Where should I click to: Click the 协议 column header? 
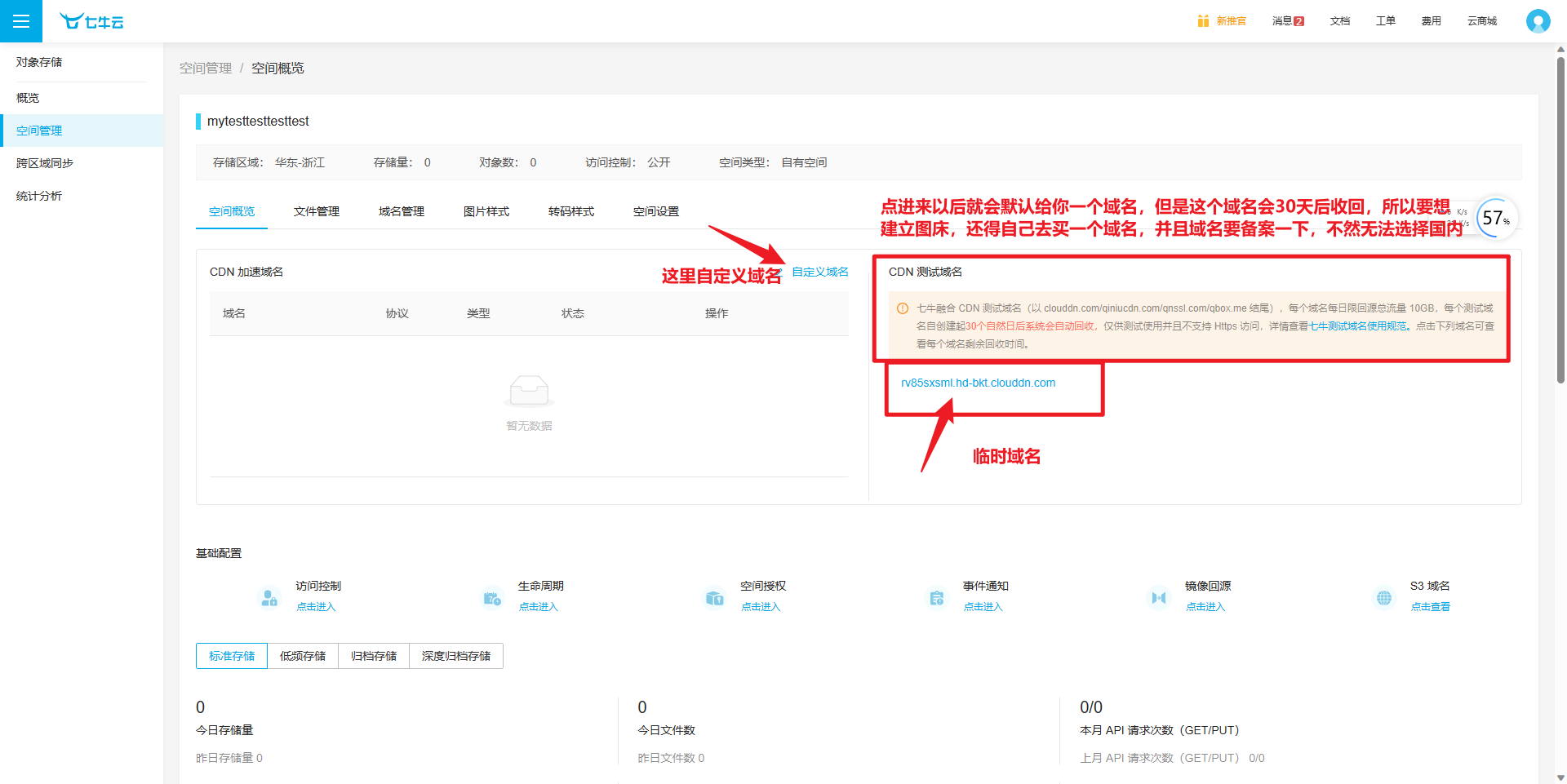point(397,313)
